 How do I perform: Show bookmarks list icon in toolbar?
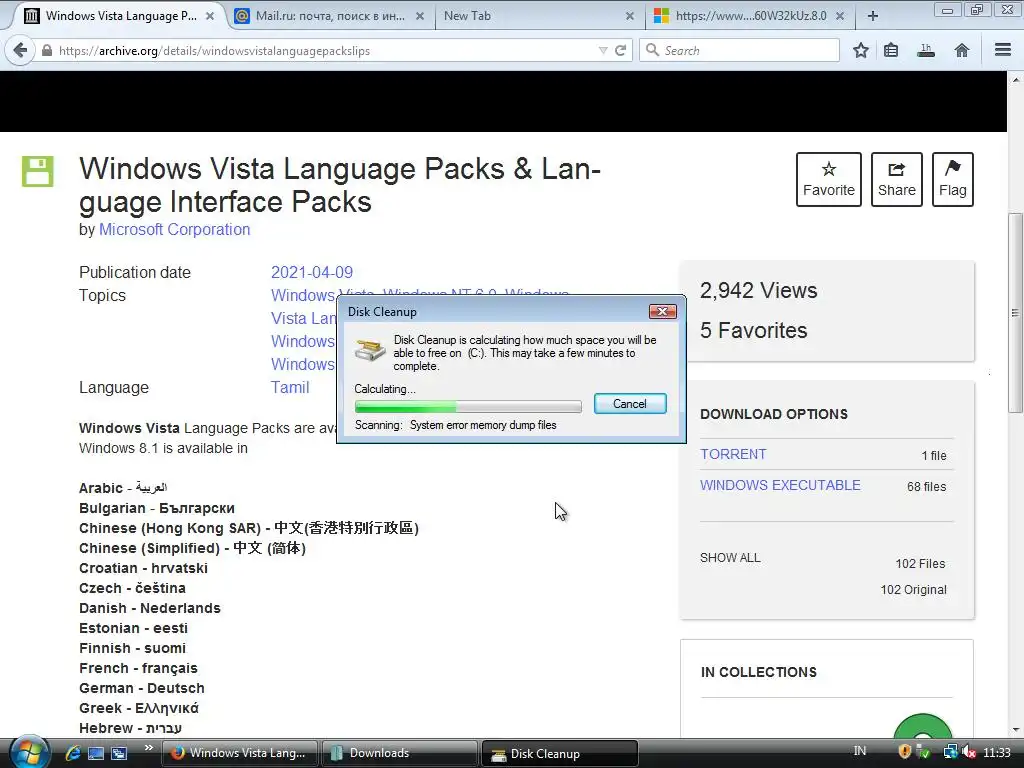(891, 50)
